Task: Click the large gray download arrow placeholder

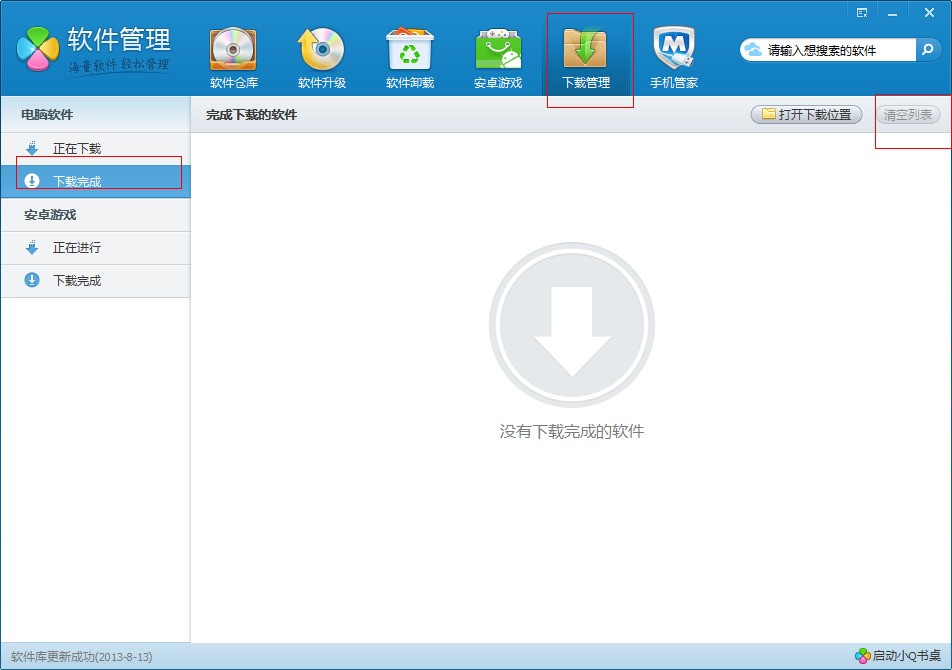Action: [x=572, y=325]
